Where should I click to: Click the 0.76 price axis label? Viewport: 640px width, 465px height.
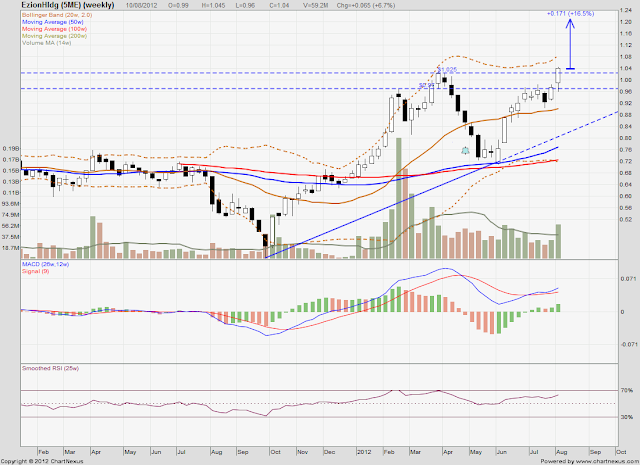tap(626, 150)
